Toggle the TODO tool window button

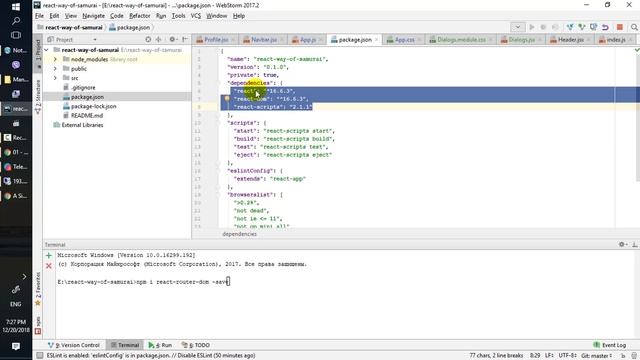196,345
